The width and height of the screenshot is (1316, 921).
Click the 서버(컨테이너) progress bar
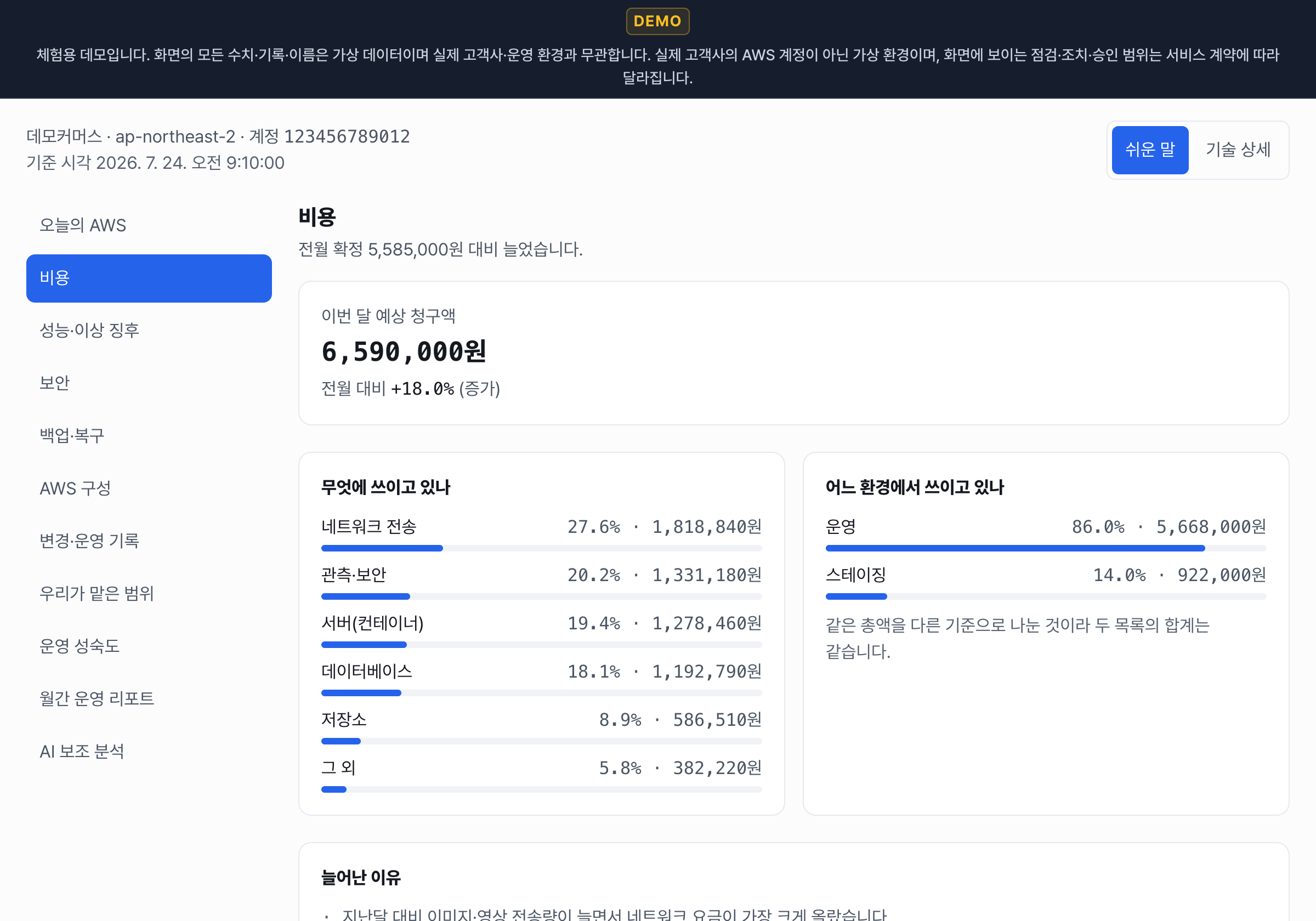(541, 645)
